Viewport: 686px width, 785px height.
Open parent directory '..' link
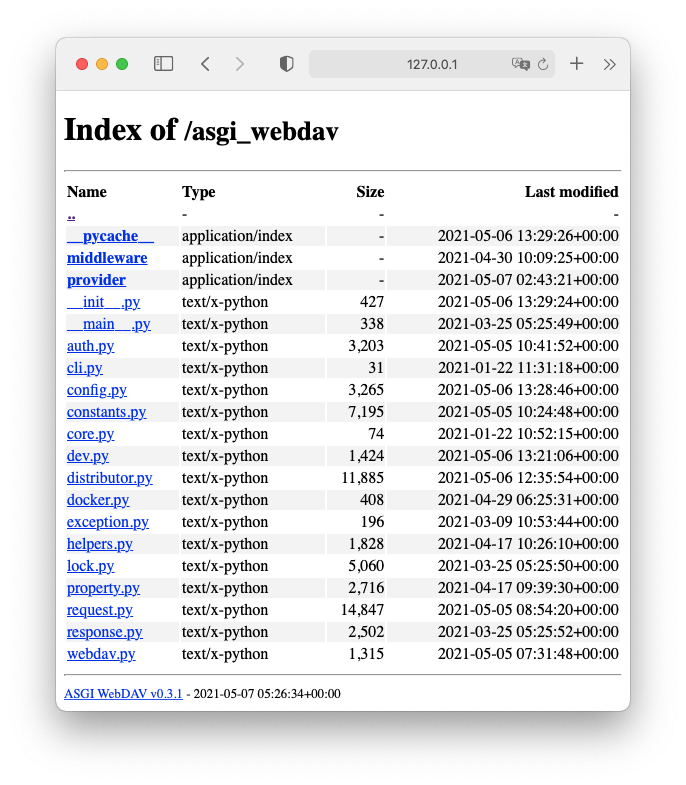pyautogui.click(x=71, y=216)
